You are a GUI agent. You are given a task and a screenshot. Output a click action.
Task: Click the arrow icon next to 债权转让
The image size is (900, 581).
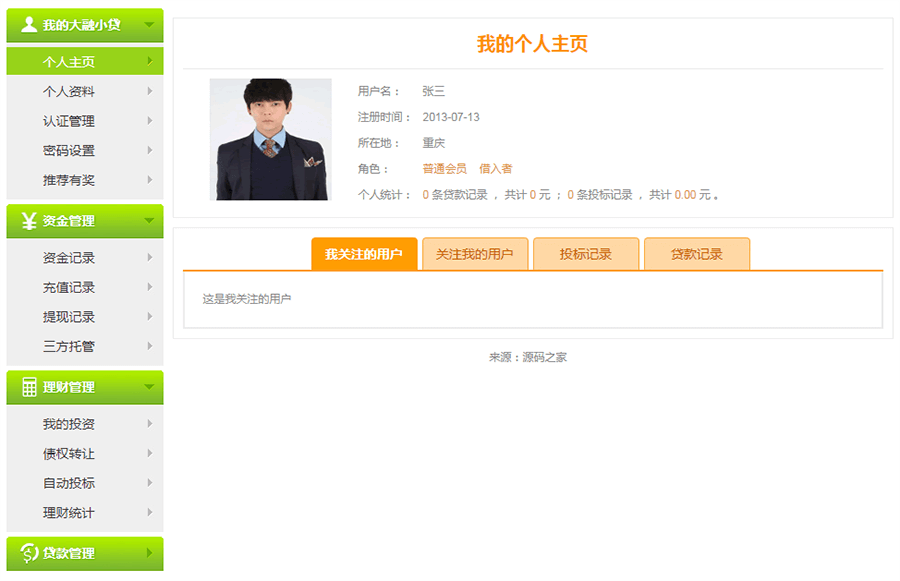(152, 453)
